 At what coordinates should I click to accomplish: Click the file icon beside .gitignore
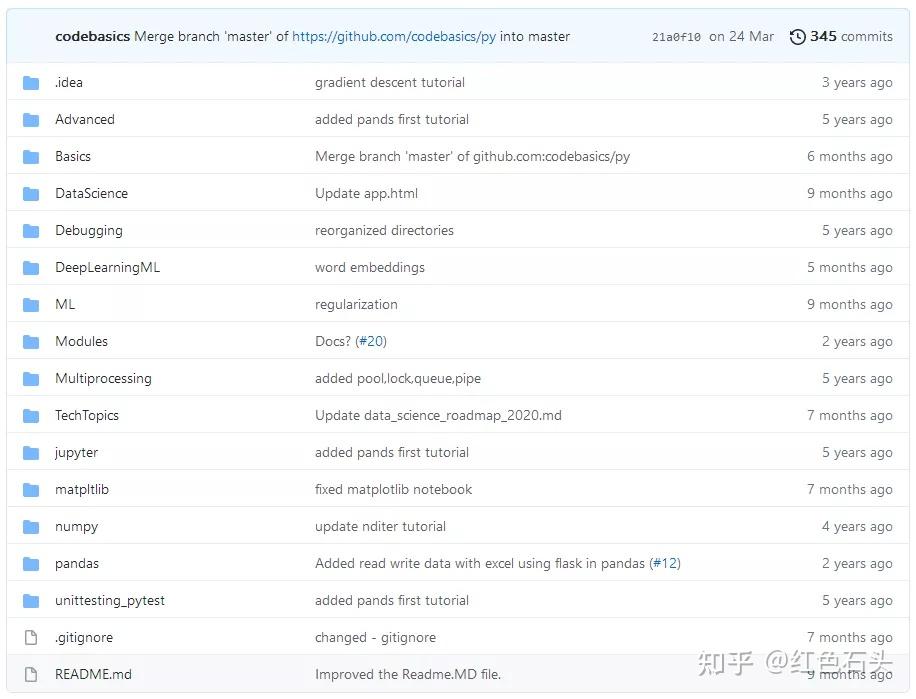31,638
